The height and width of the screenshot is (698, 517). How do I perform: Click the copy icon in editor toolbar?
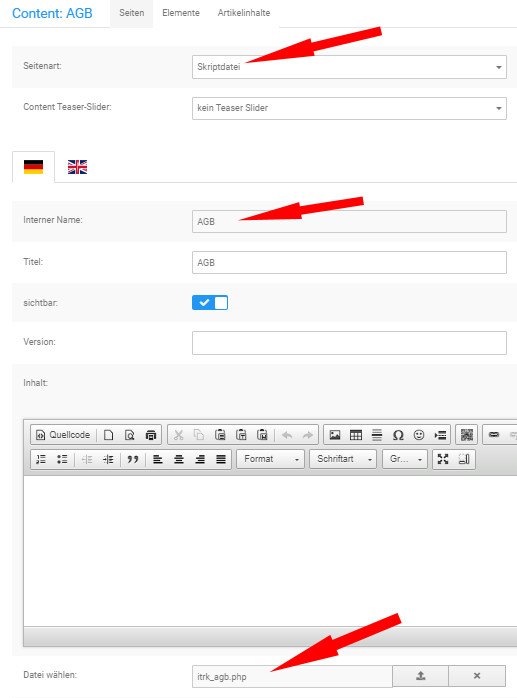pos(199,435)
